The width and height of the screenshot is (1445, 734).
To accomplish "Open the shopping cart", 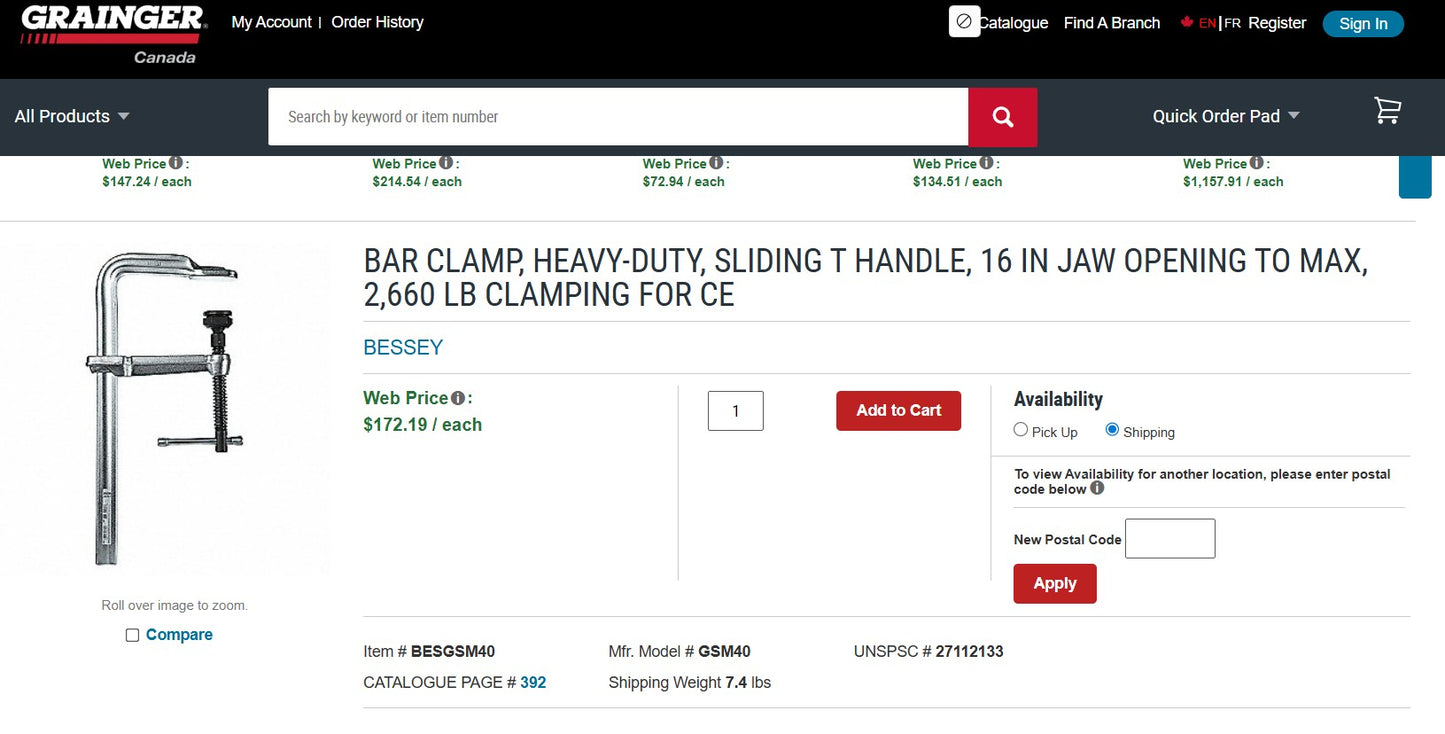I will coord(1387,112).
